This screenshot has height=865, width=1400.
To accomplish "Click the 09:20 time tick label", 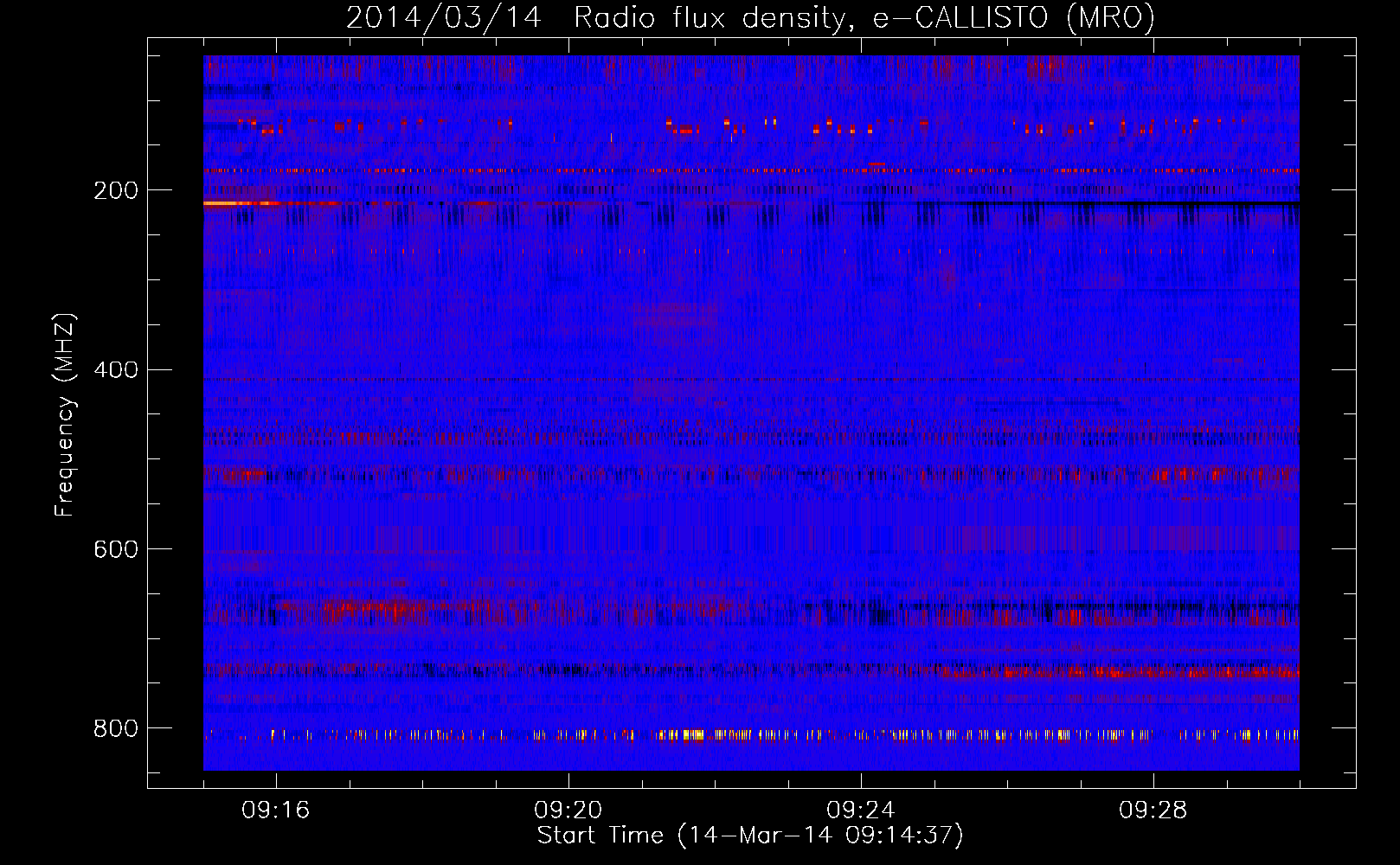I will coord(568,811).
